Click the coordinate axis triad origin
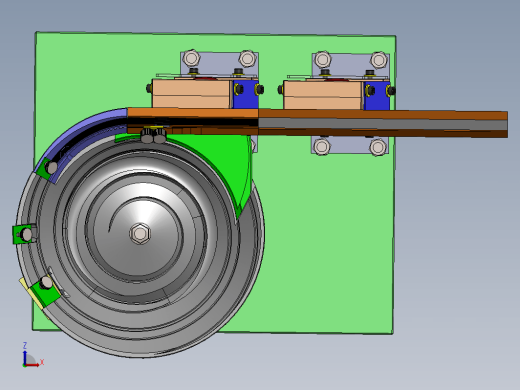Image resolution: width=520 pixels, height=390 pixels. click(x=24, y=365)
